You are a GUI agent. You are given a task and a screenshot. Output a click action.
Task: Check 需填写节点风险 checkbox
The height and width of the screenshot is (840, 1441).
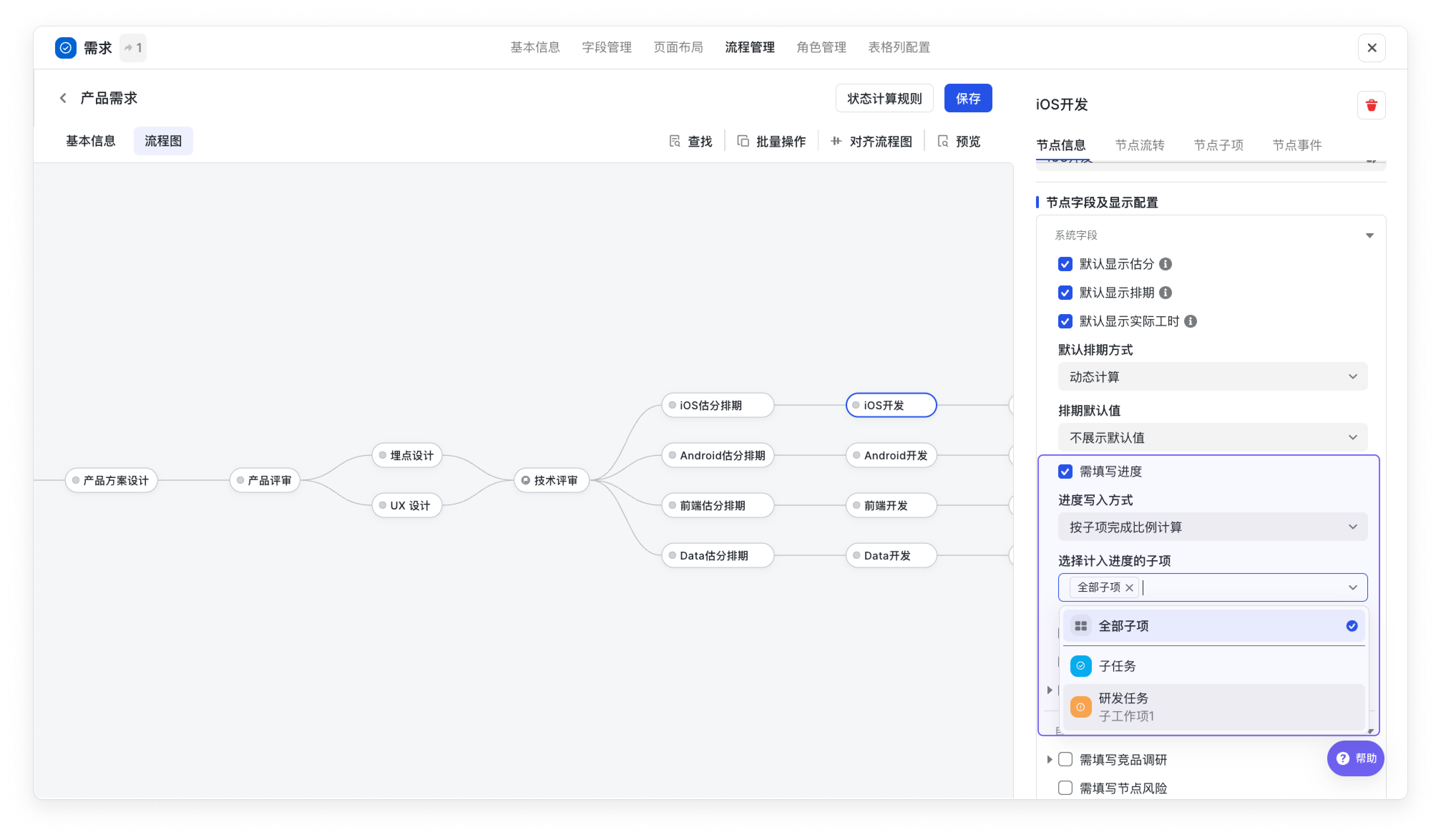[1065, 788]
